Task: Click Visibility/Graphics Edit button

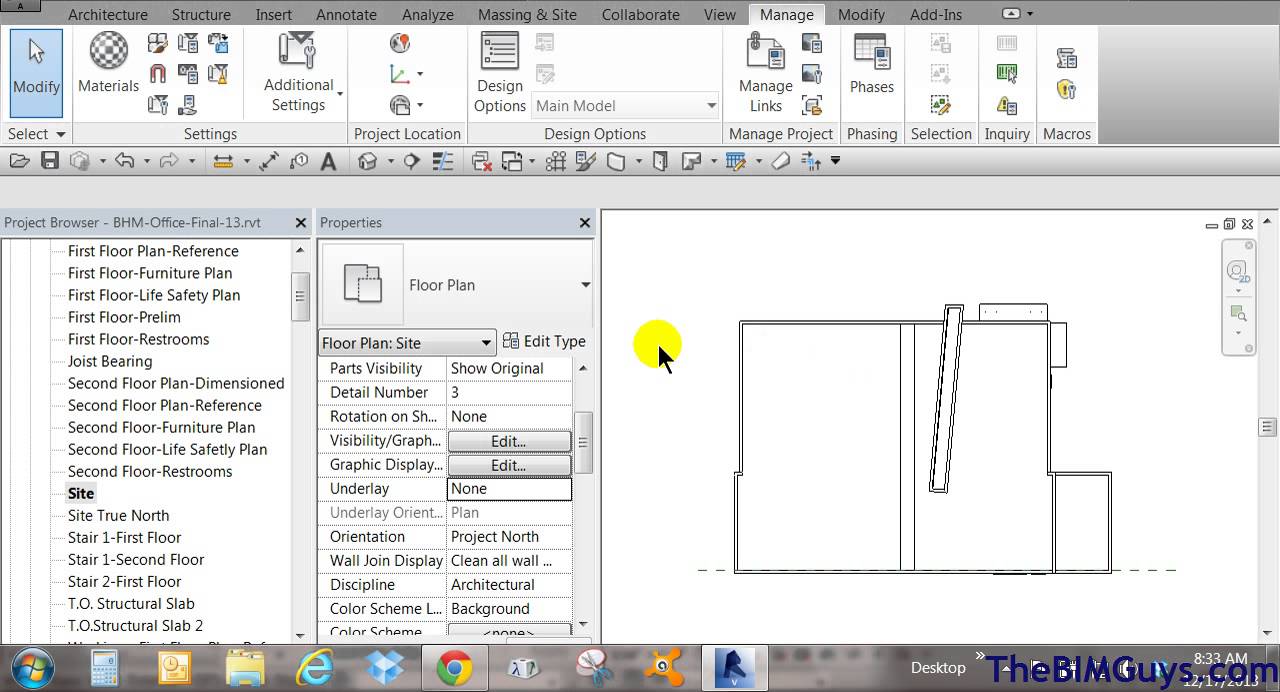Action: tap(509, 441)
